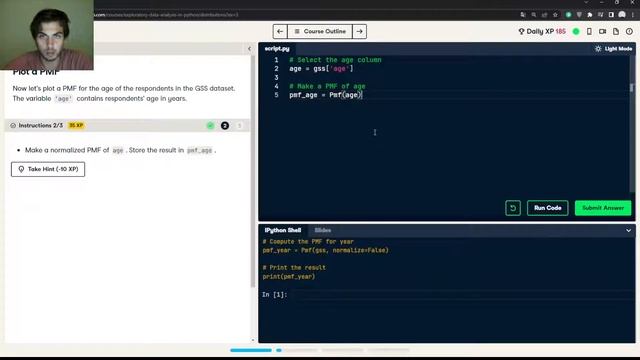This screenshot has height=360, width=640.
Task: Click the browser translate icon
Action: [x=523, y=15]
